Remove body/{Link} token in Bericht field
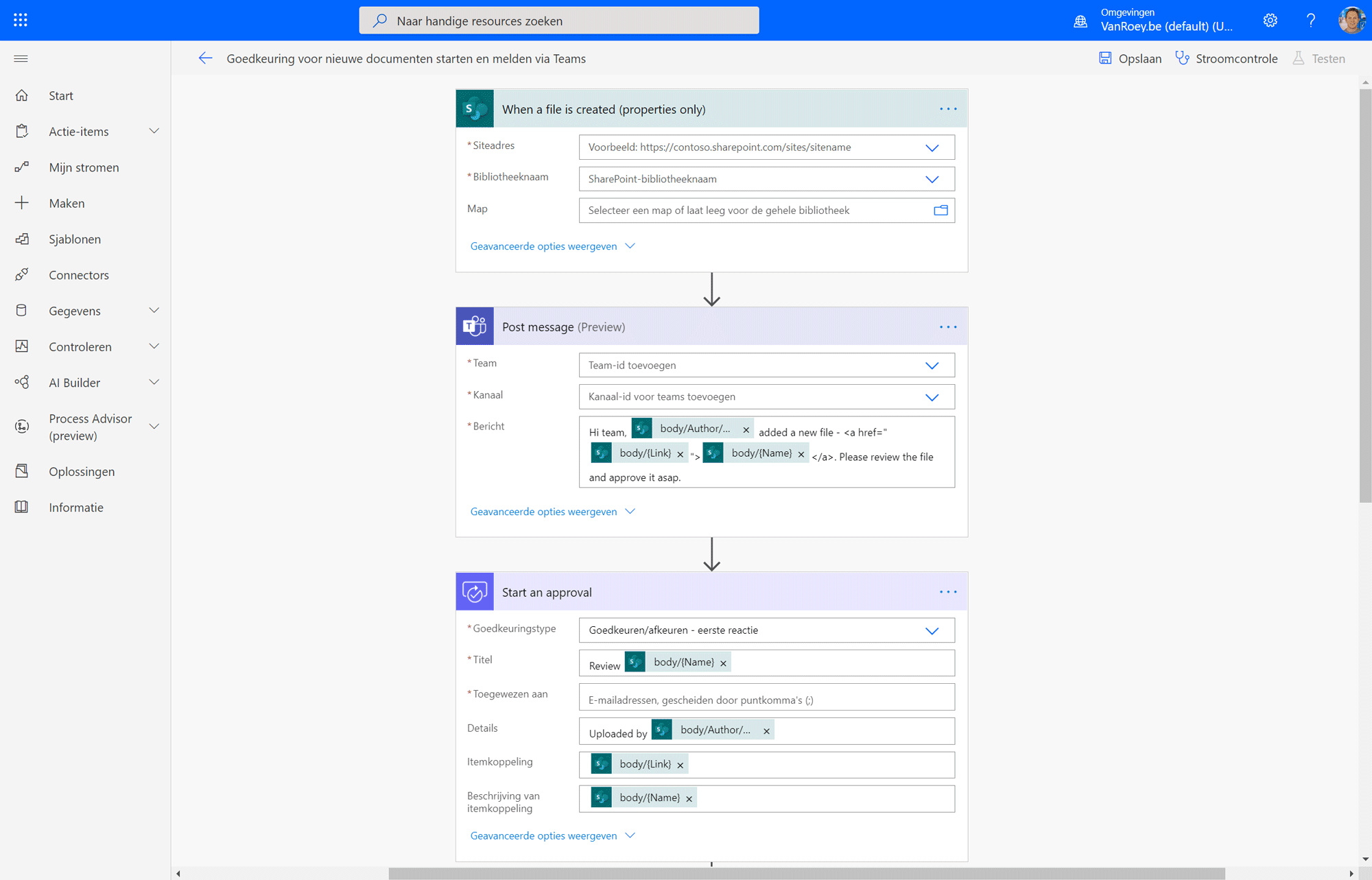 coord(680,454)
